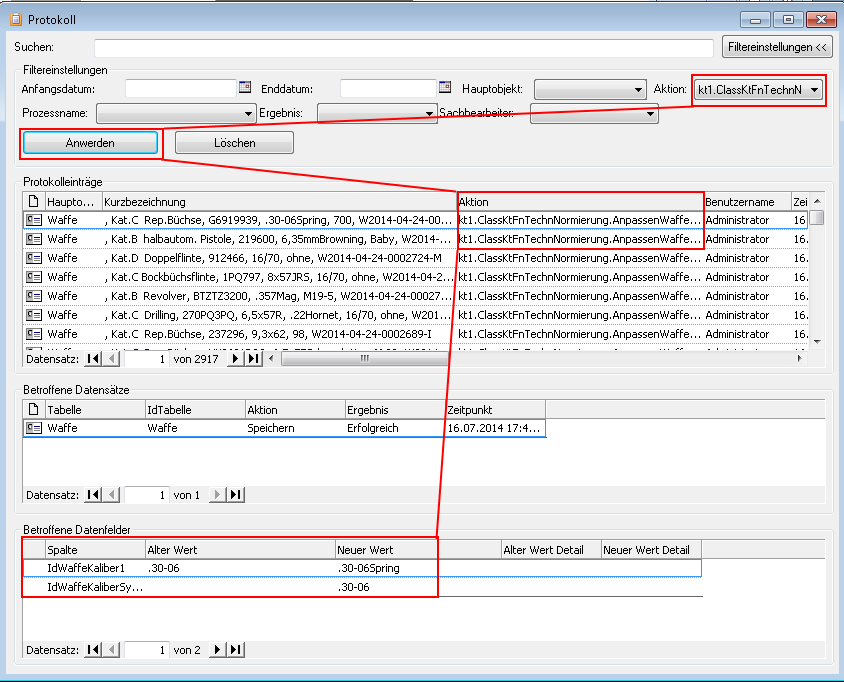844x682 pixels.
Task: Click the Löschen button
Action: tap(234, 143)
